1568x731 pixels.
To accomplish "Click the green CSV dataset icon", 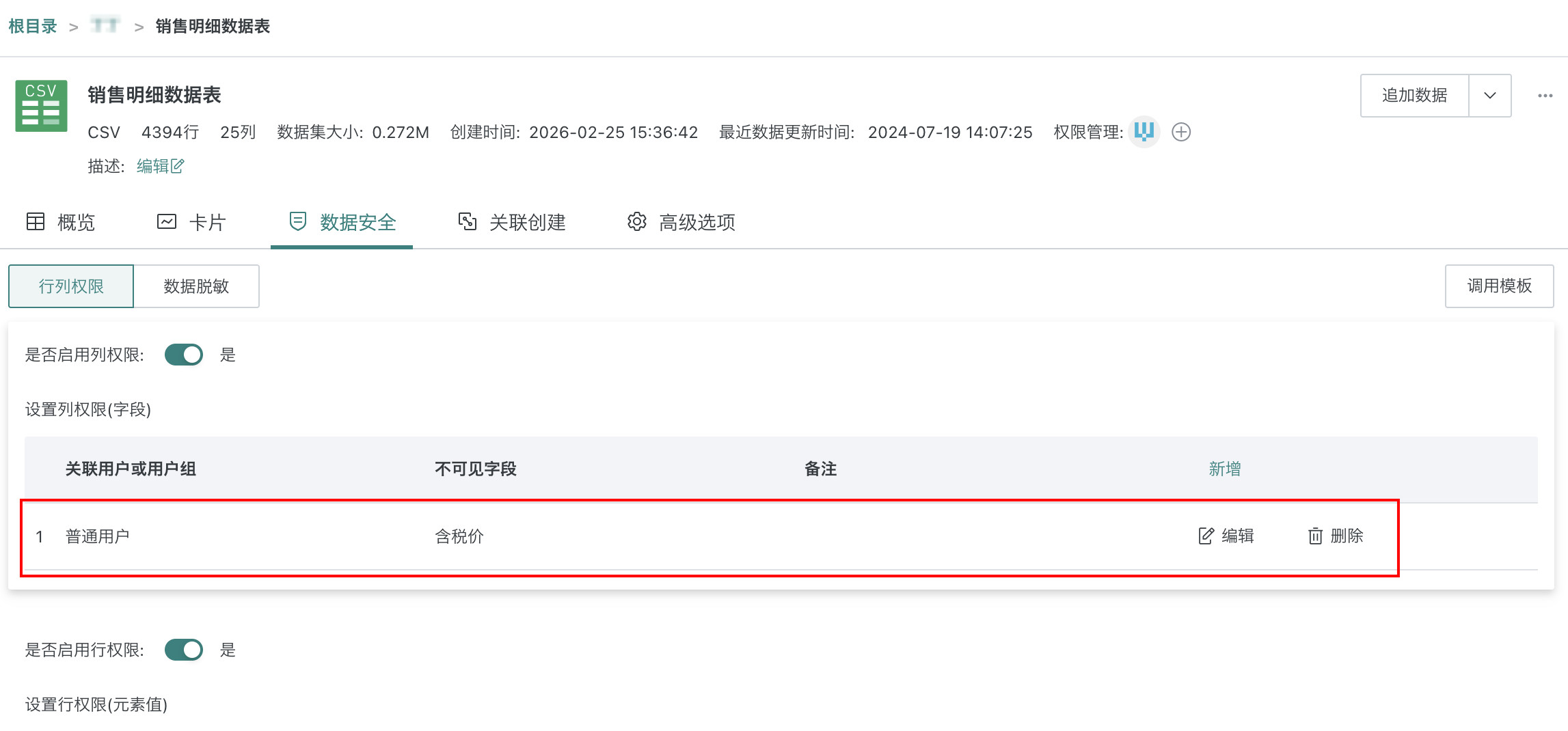I will click(41, 106).
